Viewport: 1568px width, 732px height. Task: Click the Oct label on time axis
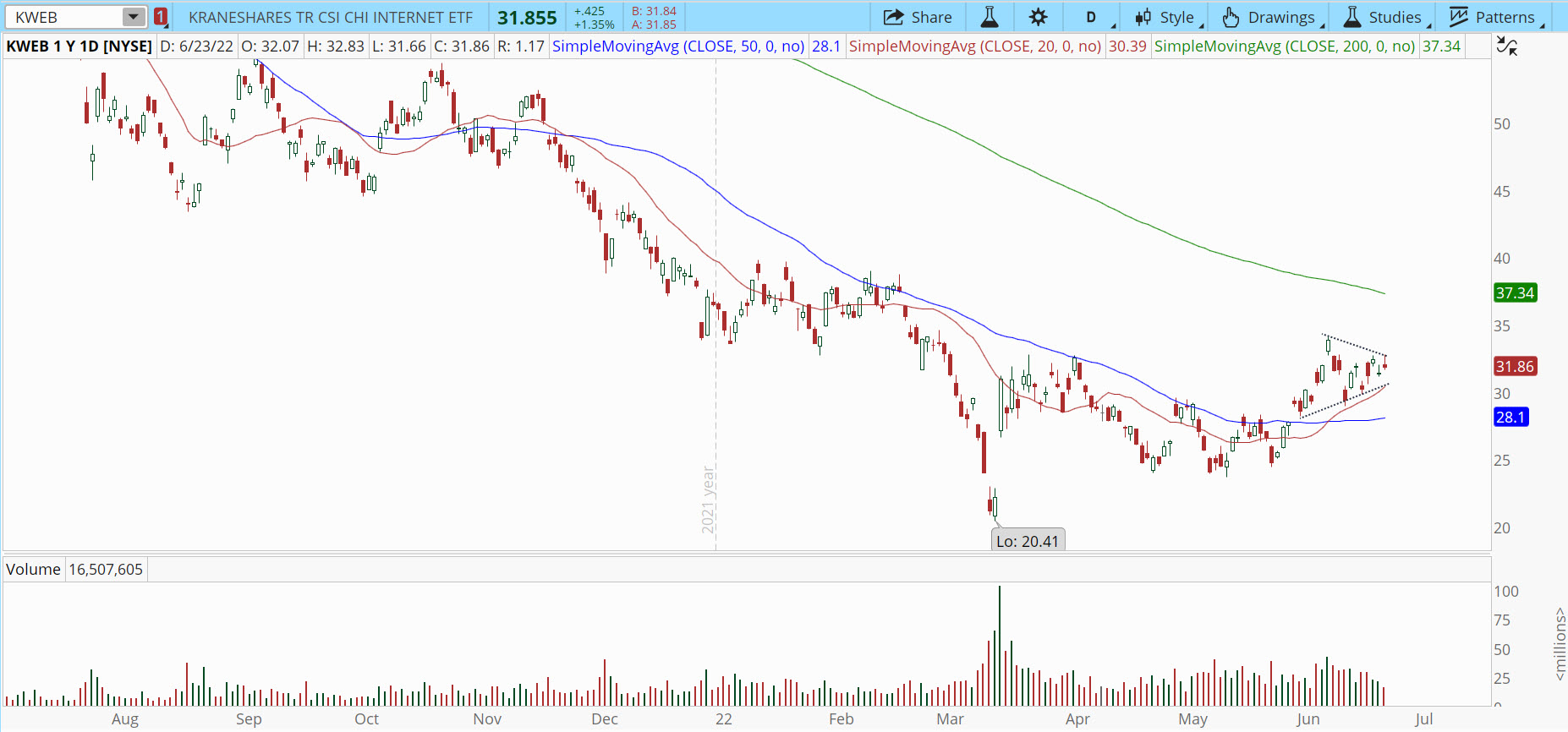[x=367, y=719]
